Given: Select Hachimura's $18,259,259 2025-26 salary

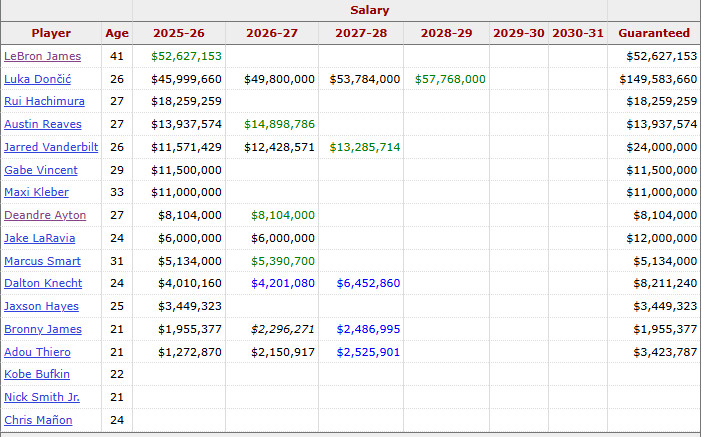Looking at the screenshot, I should tap(186, 101).
